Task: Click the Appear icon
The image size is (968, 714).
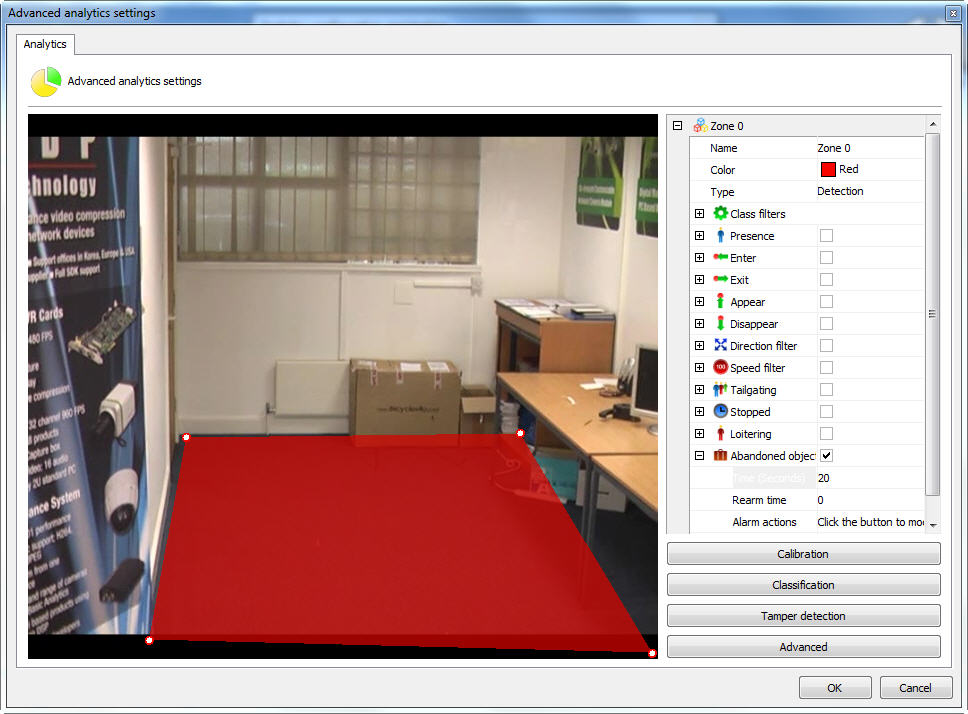Action: click(720, 301)
